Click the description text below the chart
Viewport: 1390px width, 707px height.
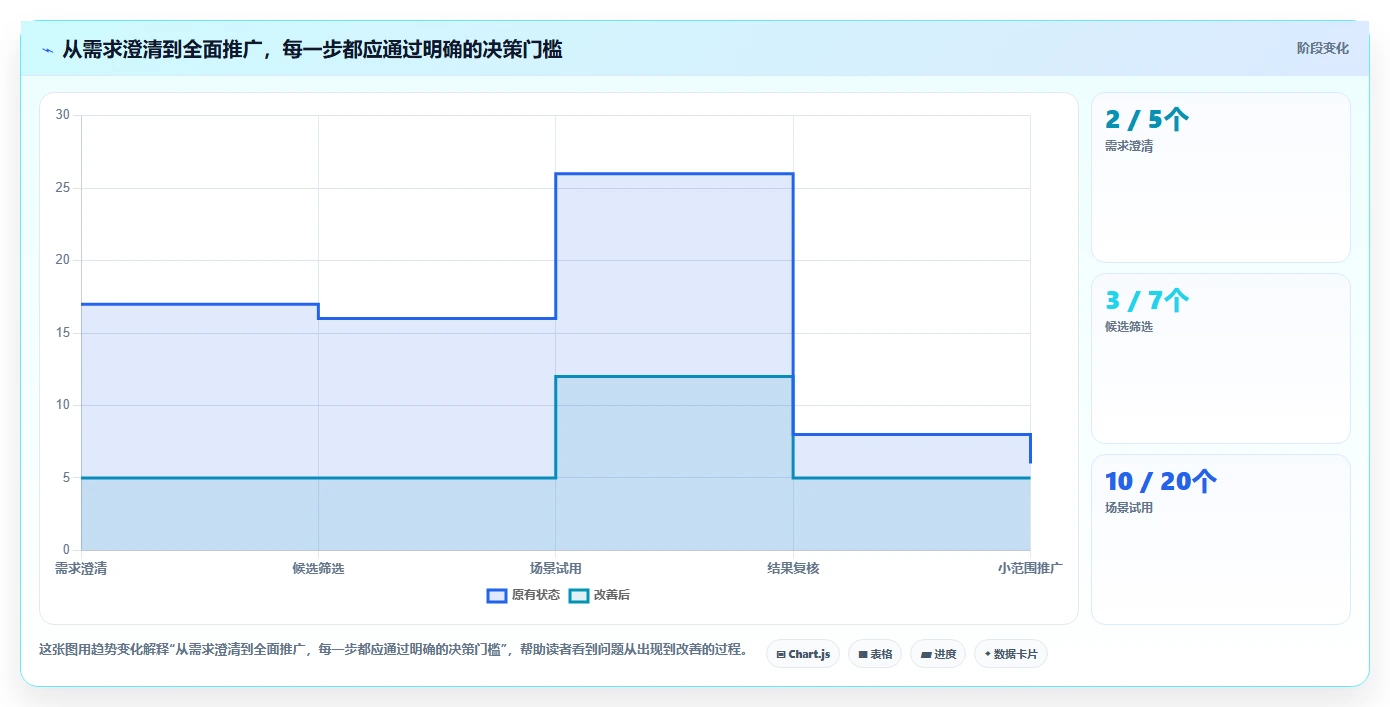393,649
